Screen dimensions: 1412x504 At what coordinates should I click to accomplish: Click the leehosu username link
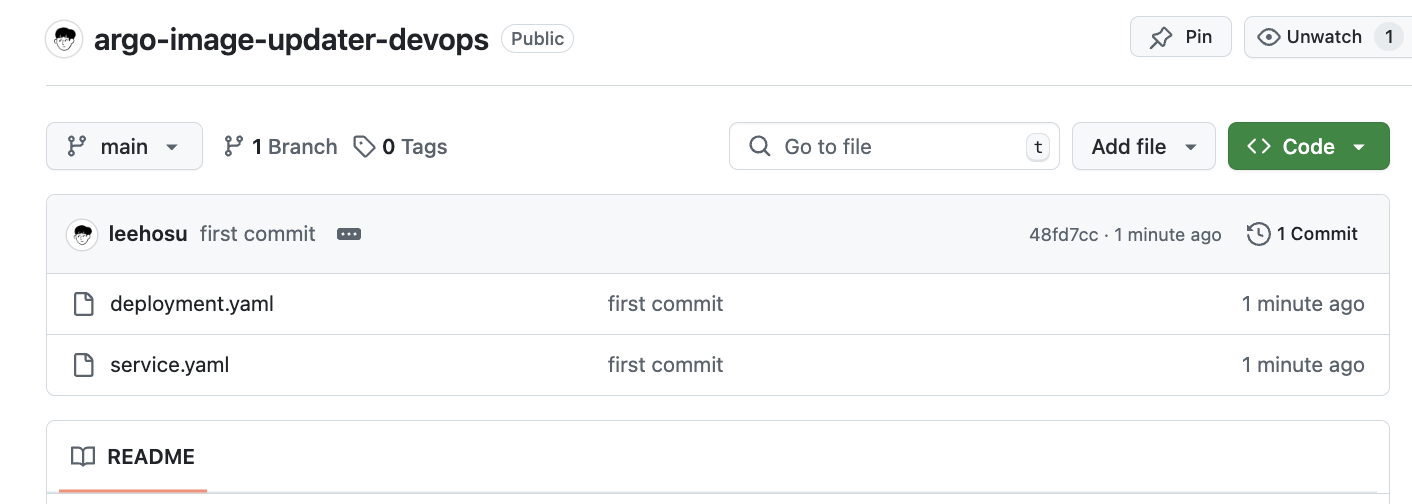pyautogui.click(x=147, y=234)
